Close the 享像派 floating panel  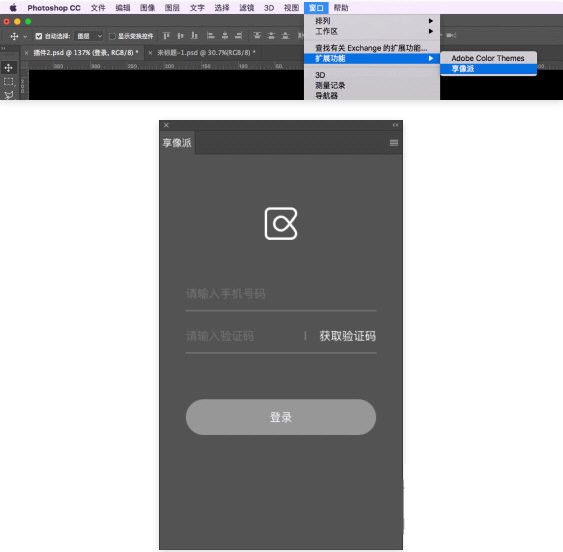tap(166, 125)
